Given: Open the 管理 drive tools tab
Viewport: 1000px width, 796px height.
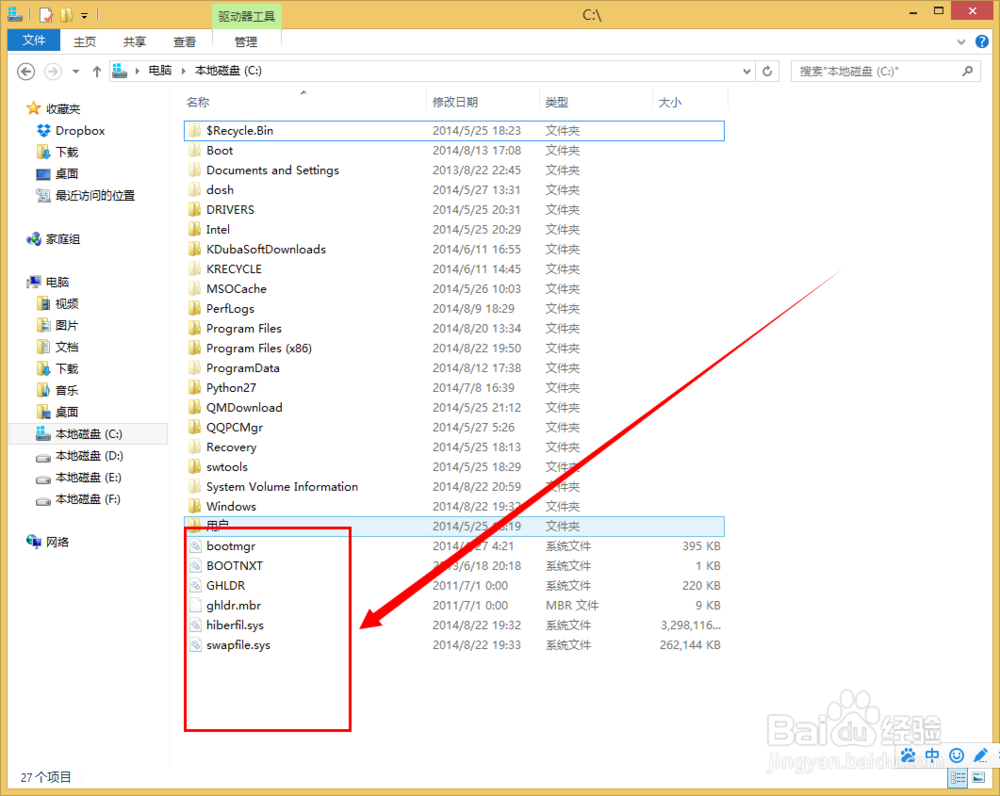Looking at the screenshot, I should point(246,41).
